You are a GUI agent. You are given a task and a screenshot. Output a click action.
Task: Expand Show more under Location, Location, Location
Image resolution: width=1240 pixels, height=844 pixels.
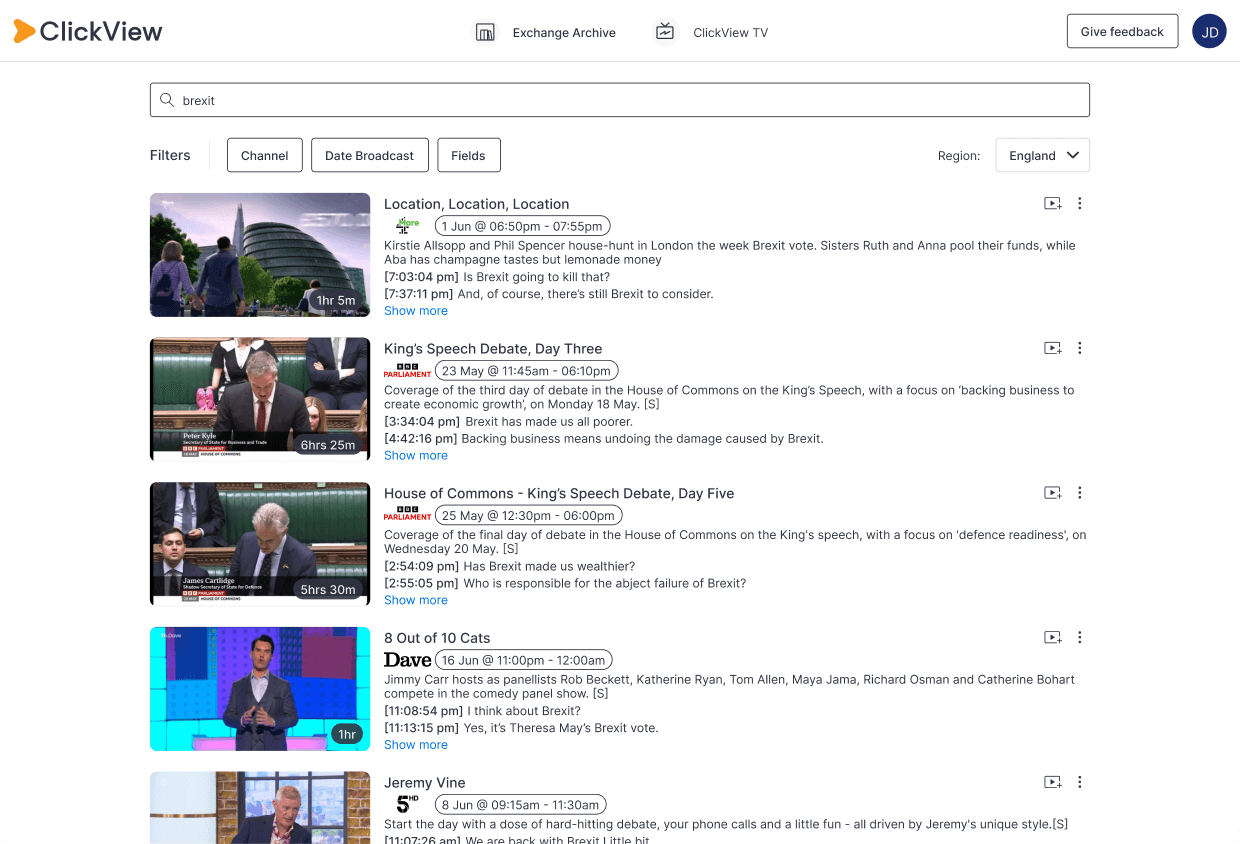pos(416,311)
